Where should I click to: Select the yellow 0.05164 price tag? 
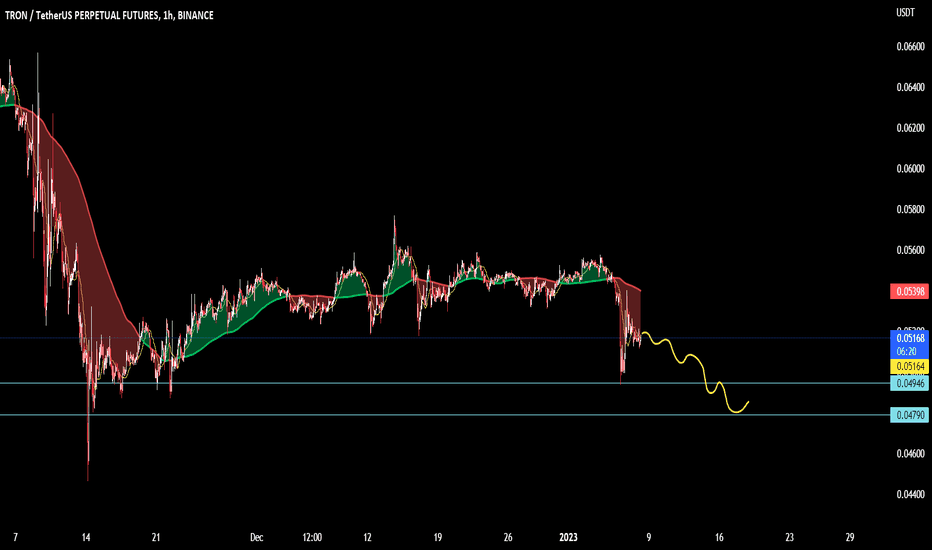click(x=909, y=366)
